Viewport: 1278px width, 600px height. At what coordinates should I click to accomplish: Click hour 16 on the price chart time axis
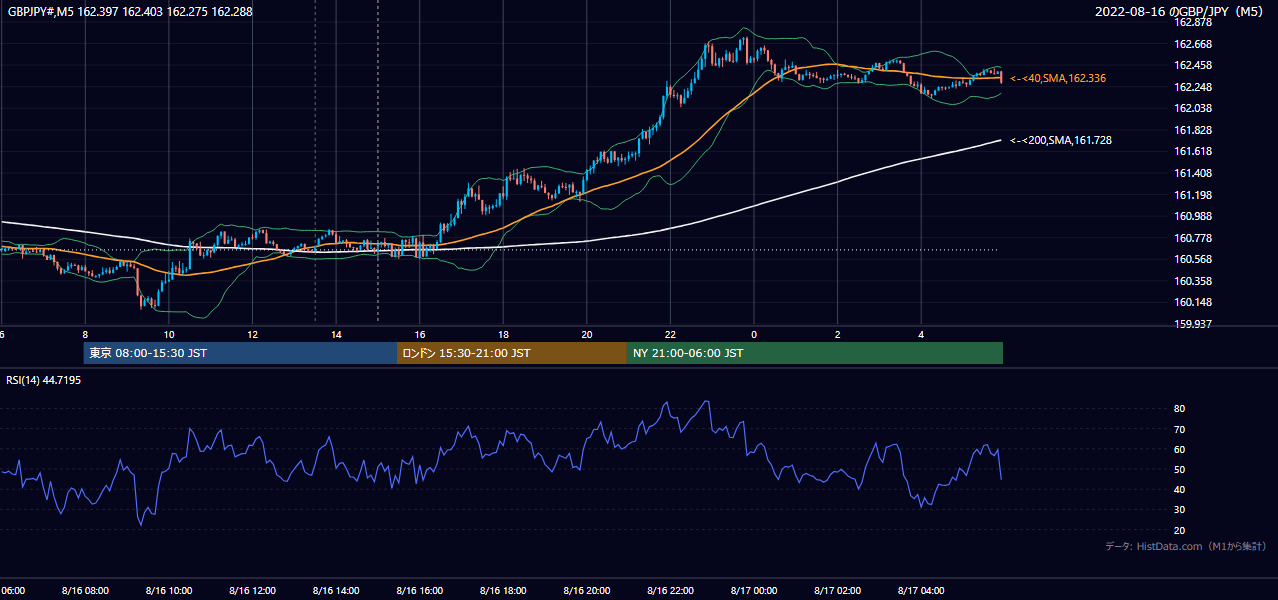[x=420, y=334]
